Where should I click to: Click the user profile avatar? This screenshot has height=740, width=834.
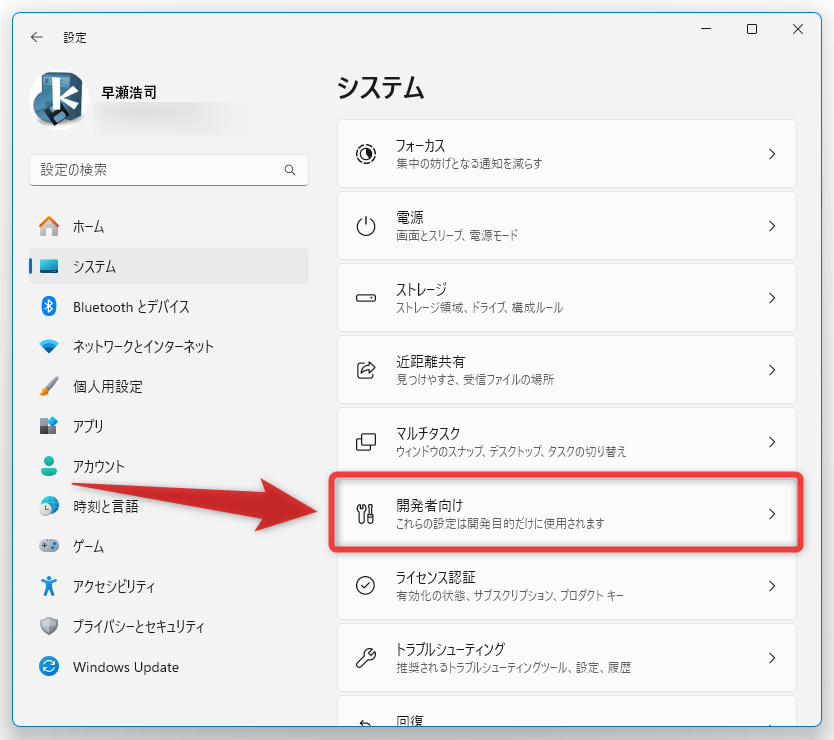point(59,101)
